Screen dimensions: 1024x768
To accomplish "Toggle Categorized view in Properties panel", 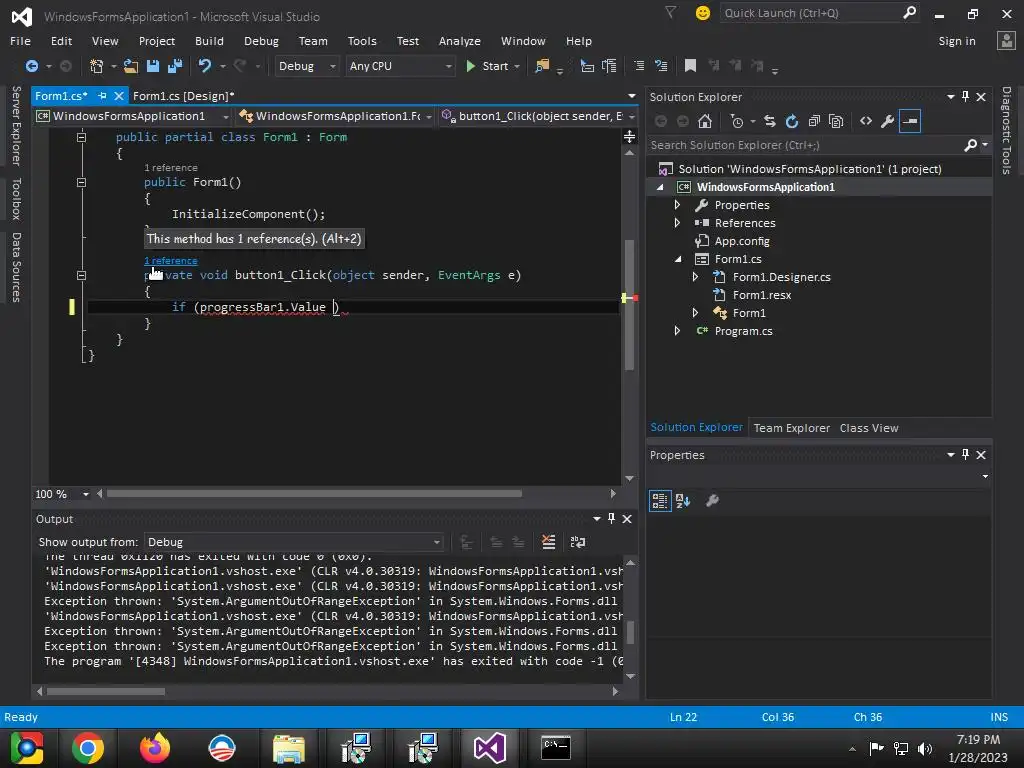I will (x=660, y=501).
